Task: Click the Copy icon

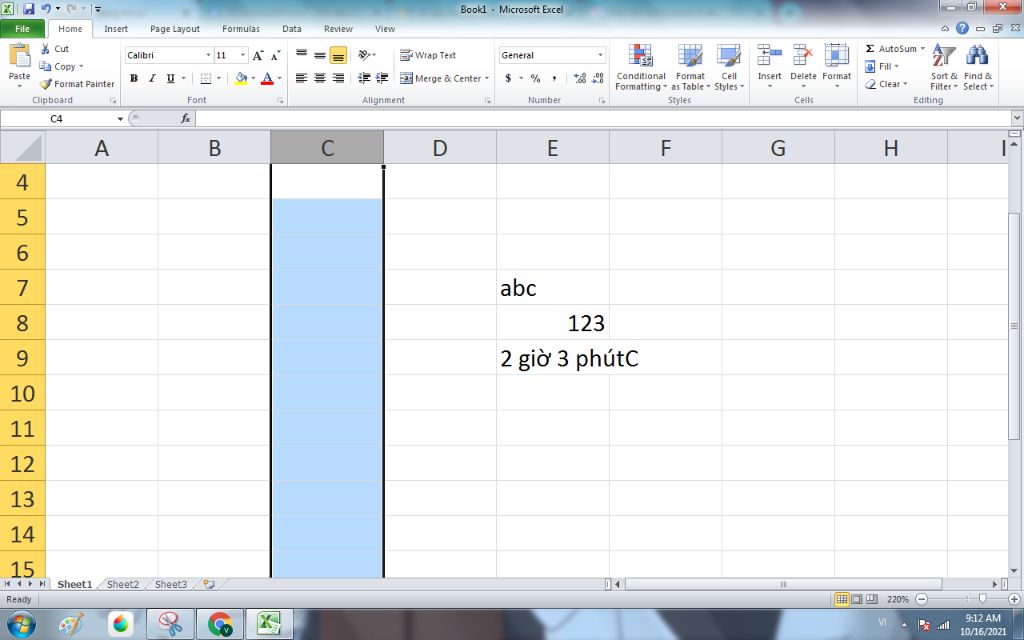Action: coord(45,66)
